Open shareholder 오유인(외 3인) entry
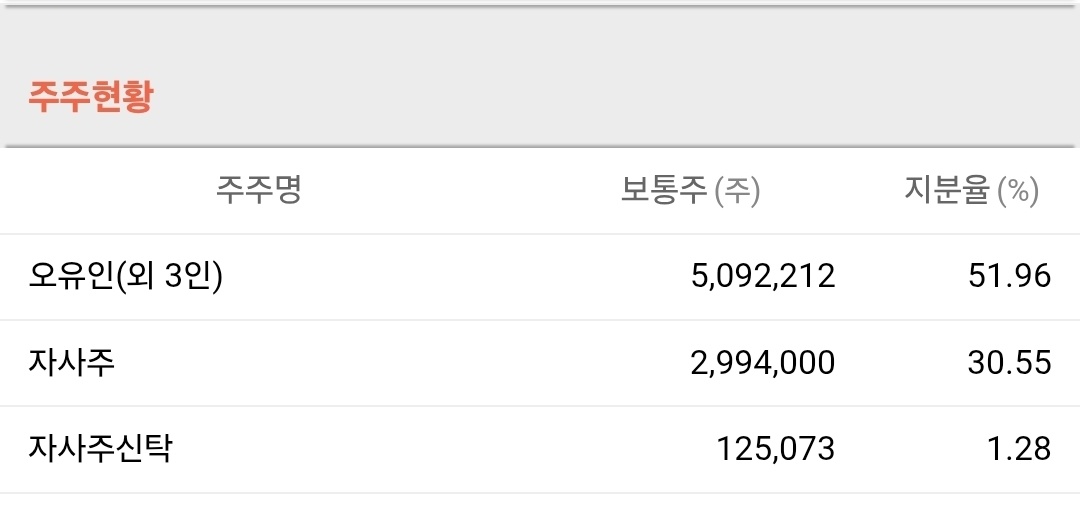Screen dimensions: 1080x510 126,275
